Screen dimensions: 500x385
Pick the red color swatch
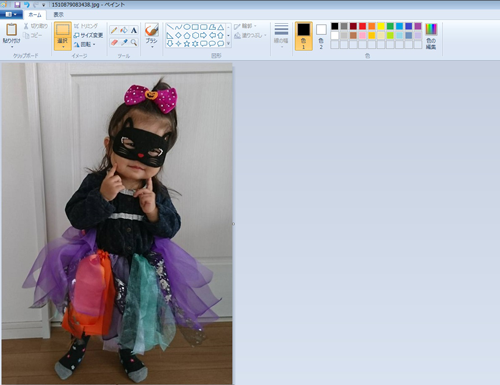362,26
